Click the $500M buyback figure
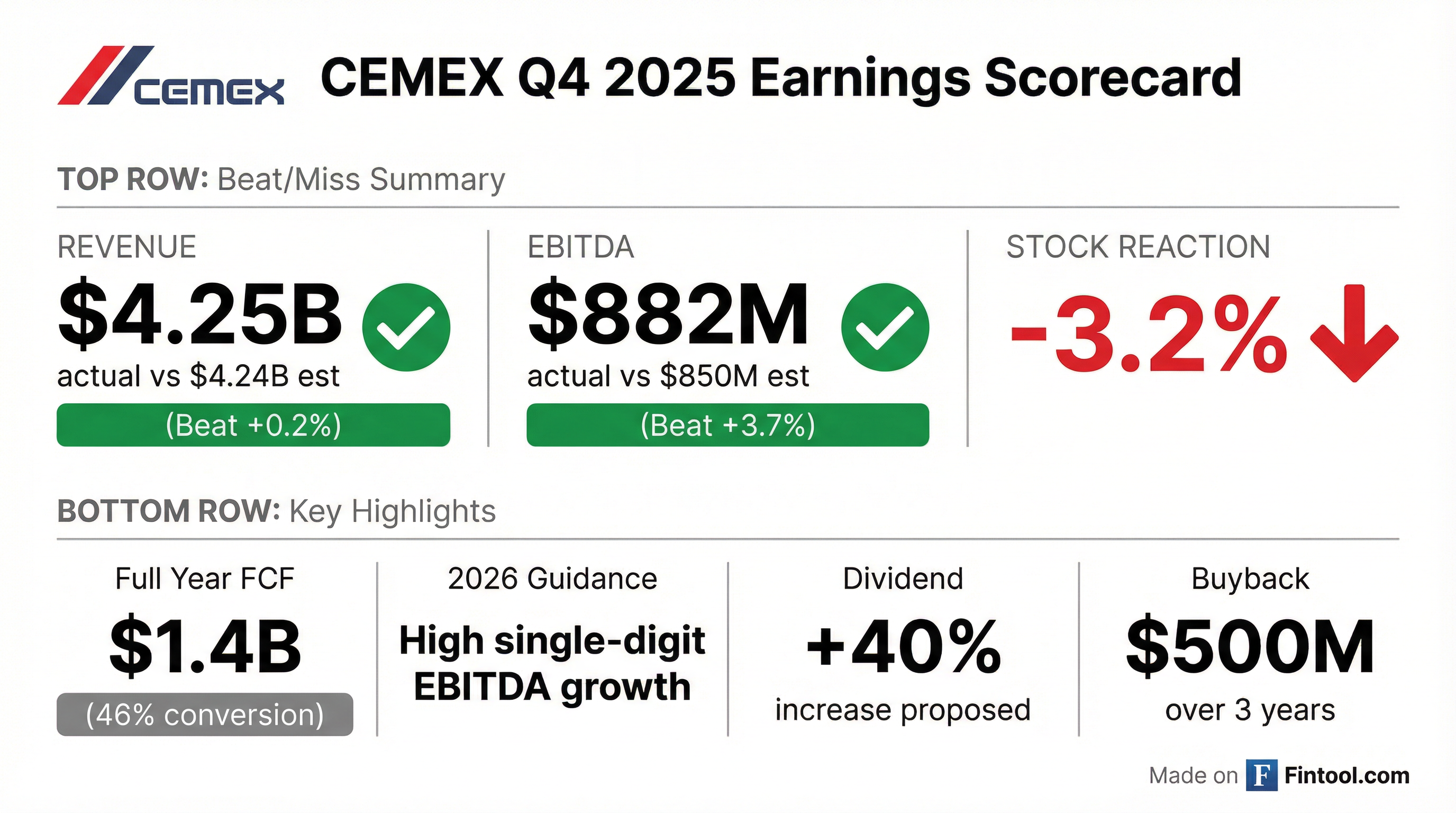Viewport: 1456px width, 813px height. point(1250,646)
